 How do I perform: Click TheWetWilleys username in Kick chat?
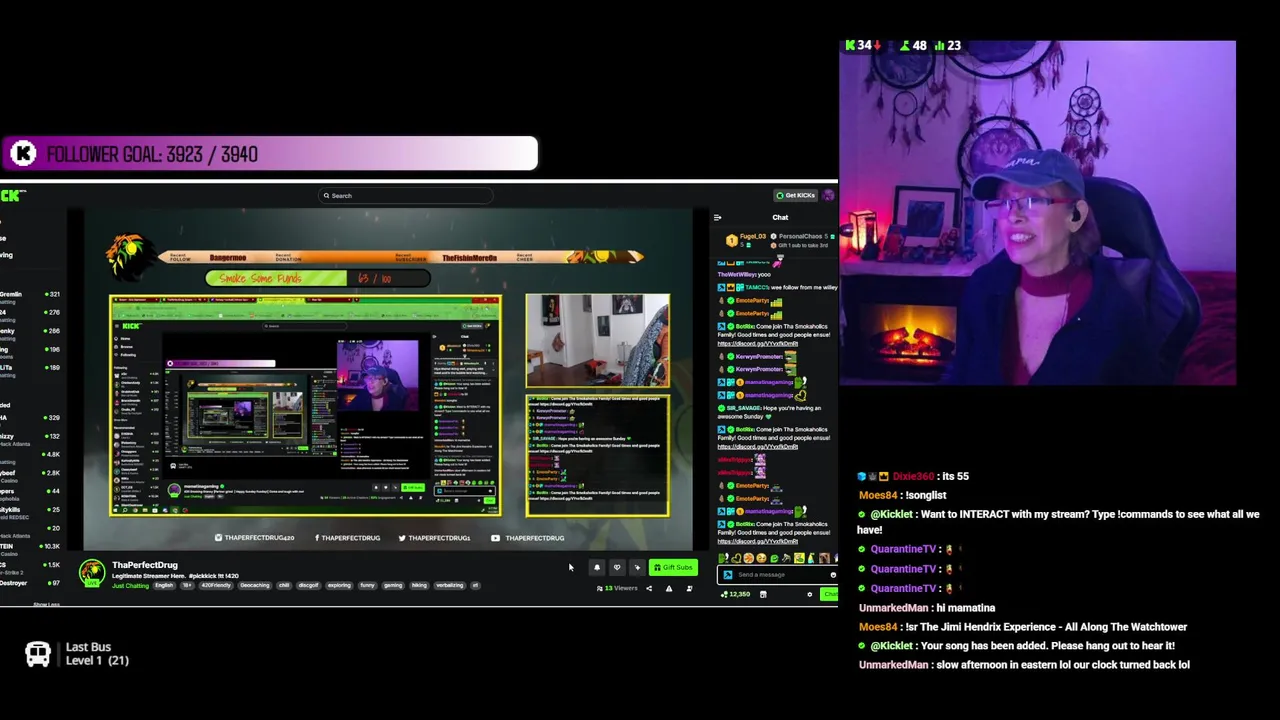point(737,274)
